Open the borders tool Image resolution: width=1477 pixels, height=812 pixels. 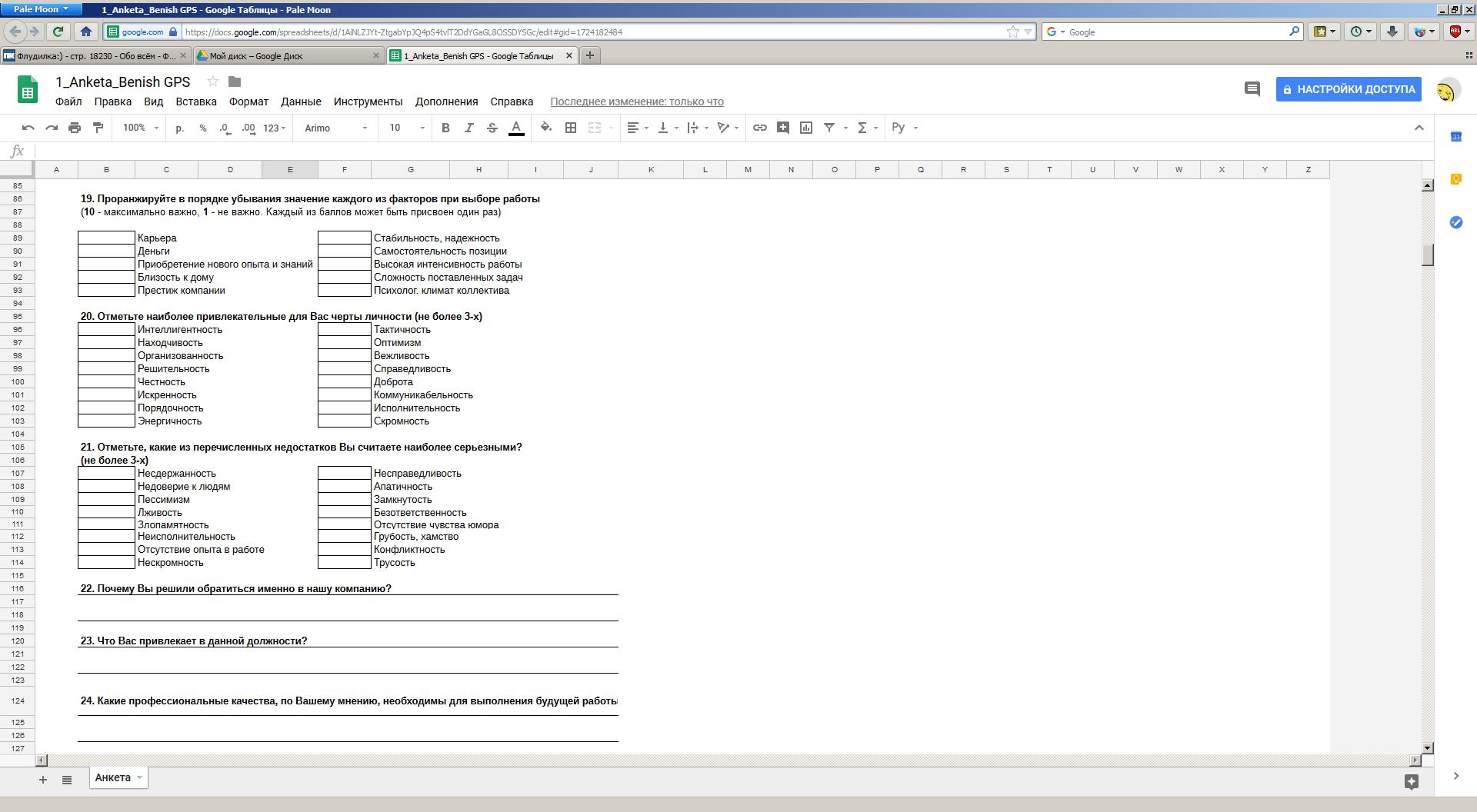(571, 128)
